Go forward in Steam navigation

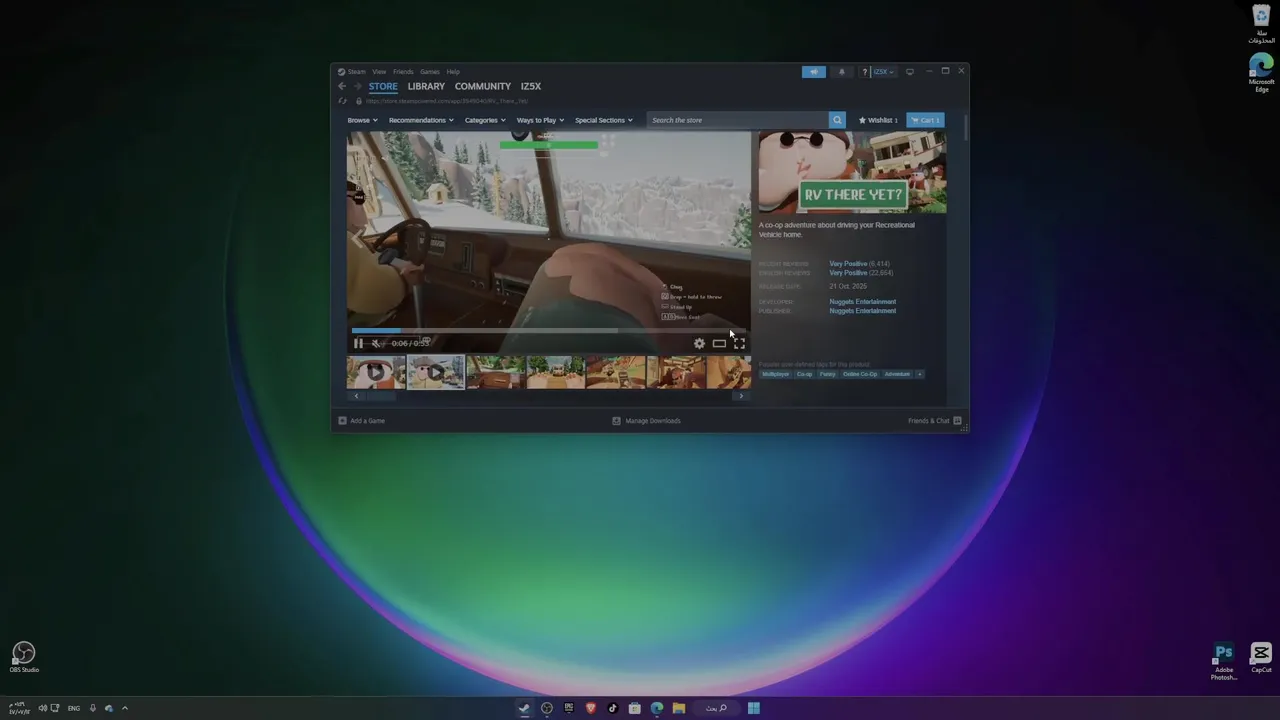point(357,86)
